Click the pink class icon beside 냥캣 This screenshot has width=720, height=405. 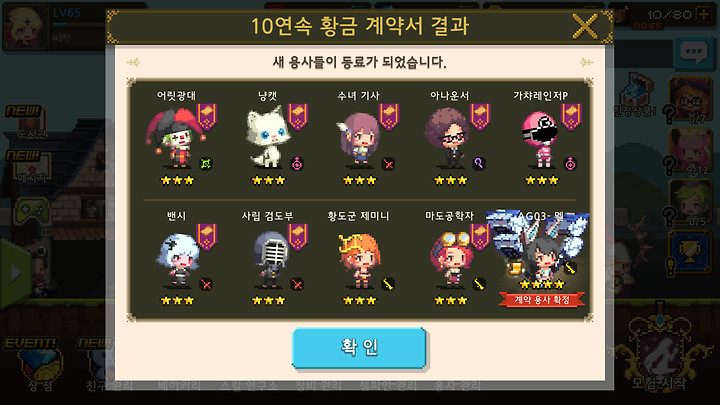[x=297, y=163]
